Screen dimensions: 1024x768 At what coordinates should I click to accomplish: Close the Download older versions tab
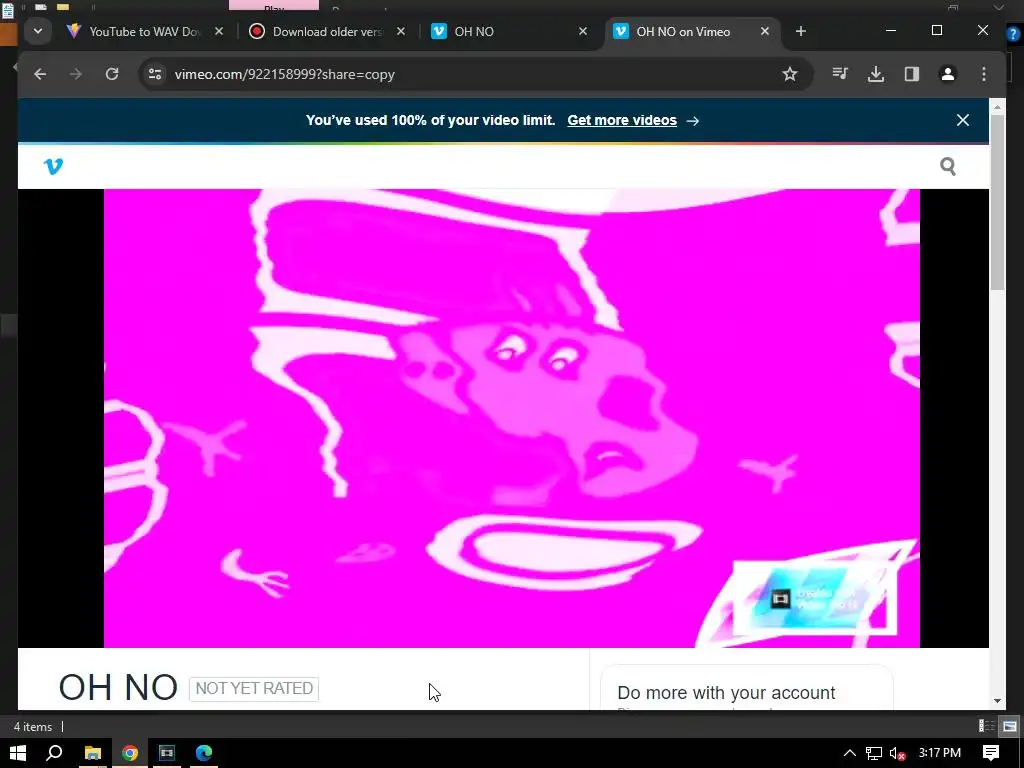click(x=401, y=31)
